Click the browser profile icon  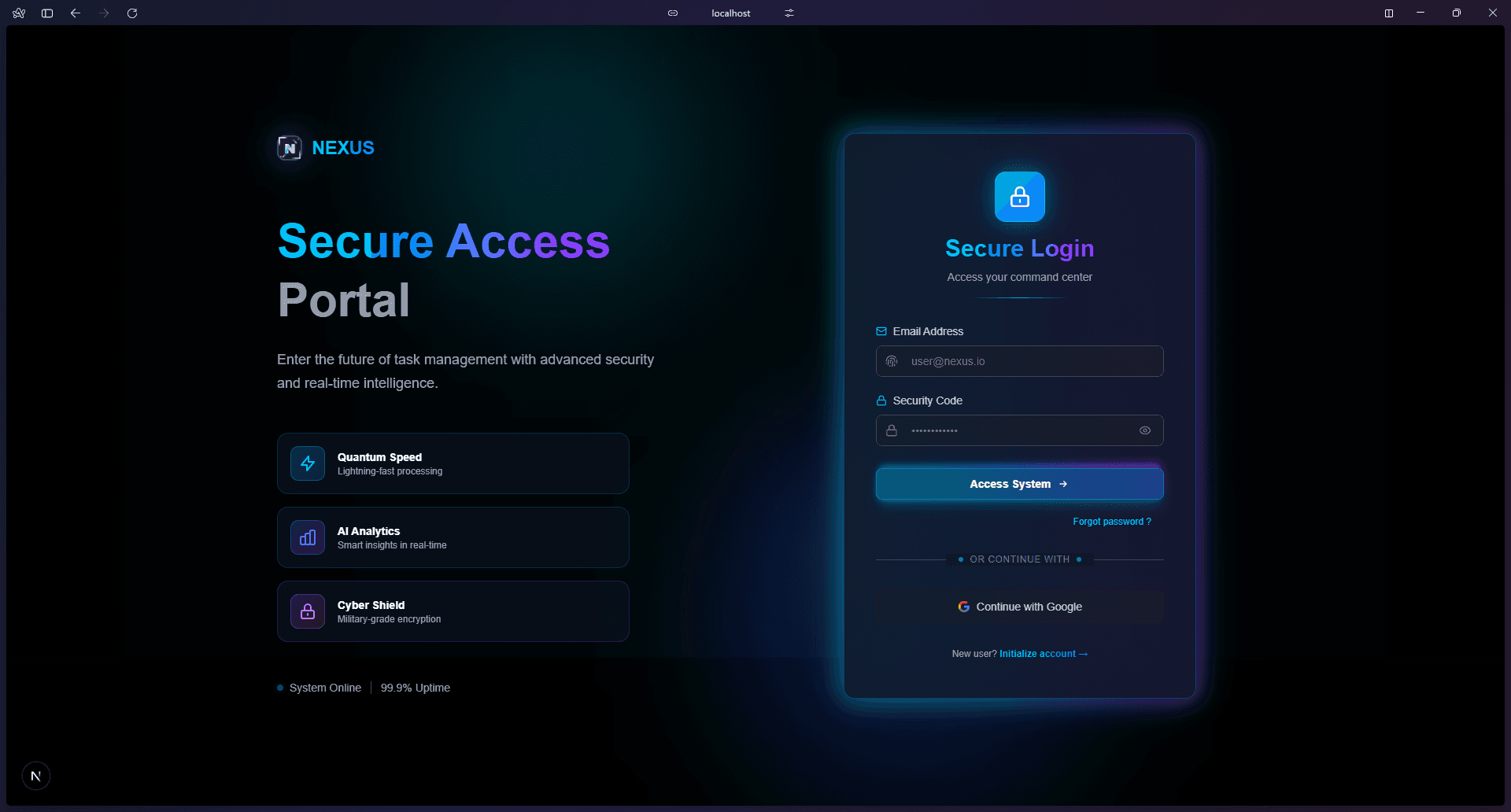(18, 13)
